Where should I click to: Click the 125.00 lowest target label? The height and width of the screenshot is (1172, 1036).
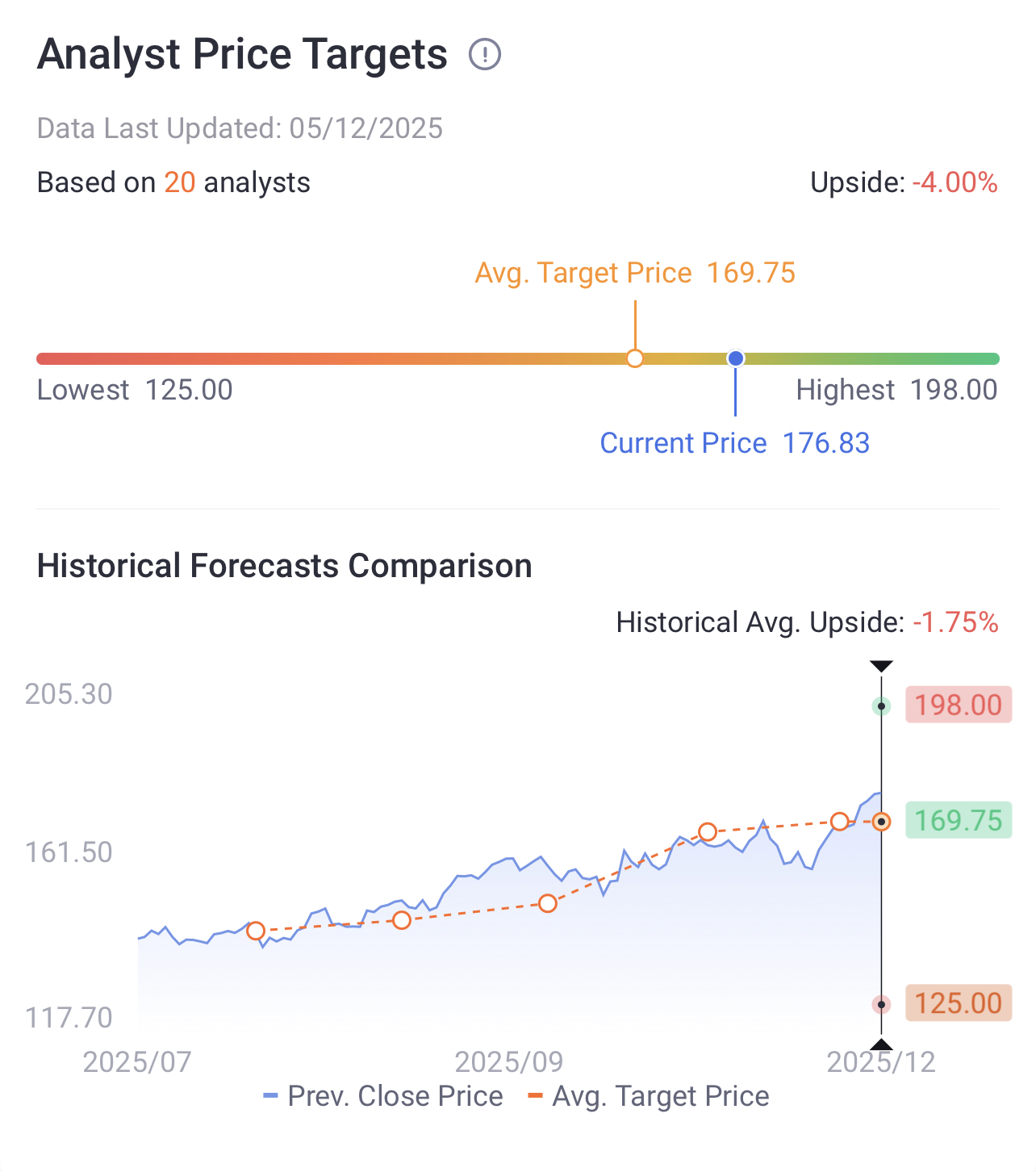(x=958, y=1003)
